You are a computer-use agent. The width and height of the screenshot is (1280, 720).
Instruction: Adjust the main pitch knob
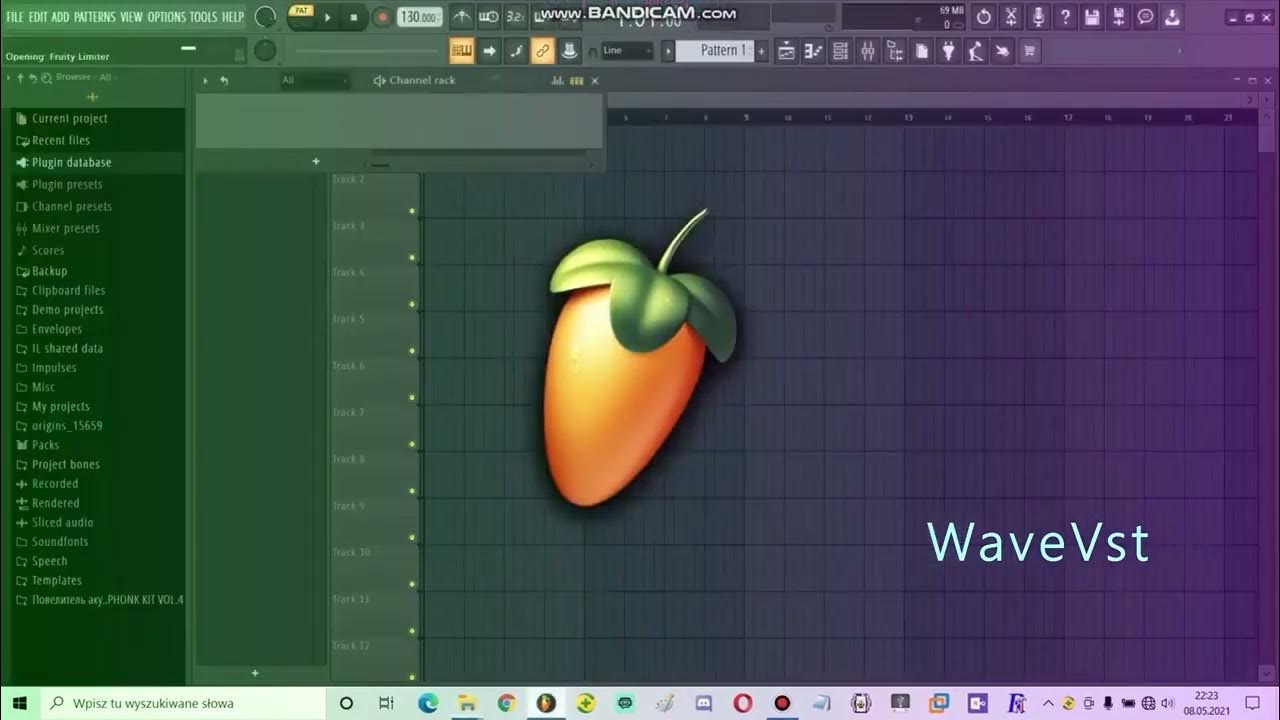[265, 50]
